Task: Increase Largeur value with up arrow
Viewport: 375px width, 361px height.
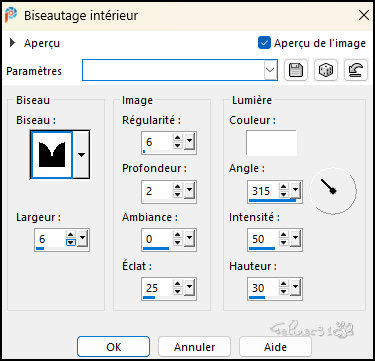Action: (x=71, y=235)
